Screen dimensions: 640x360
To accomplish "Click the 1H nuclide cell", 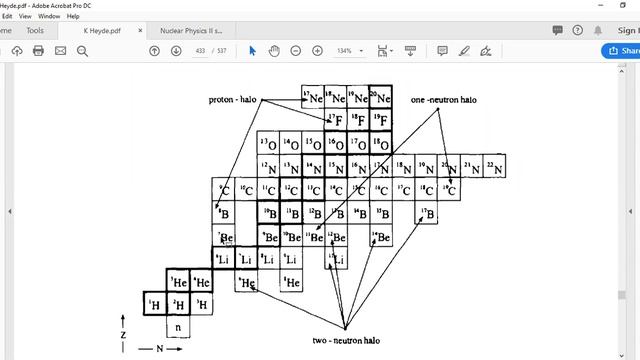I will pos(155,304).
